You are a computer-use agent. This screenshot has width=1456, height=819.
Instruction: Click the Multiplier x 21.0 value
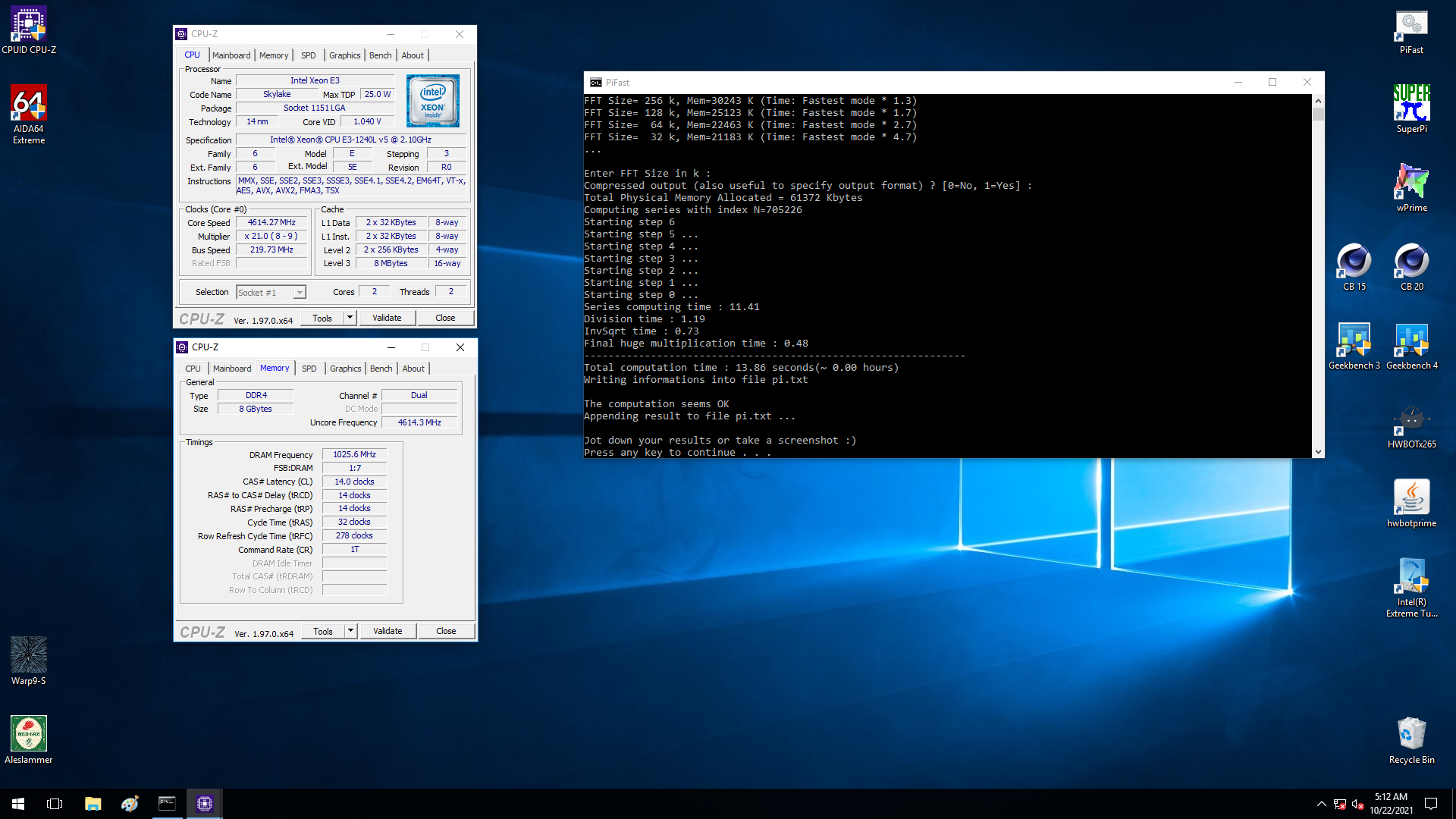(271, 237)
